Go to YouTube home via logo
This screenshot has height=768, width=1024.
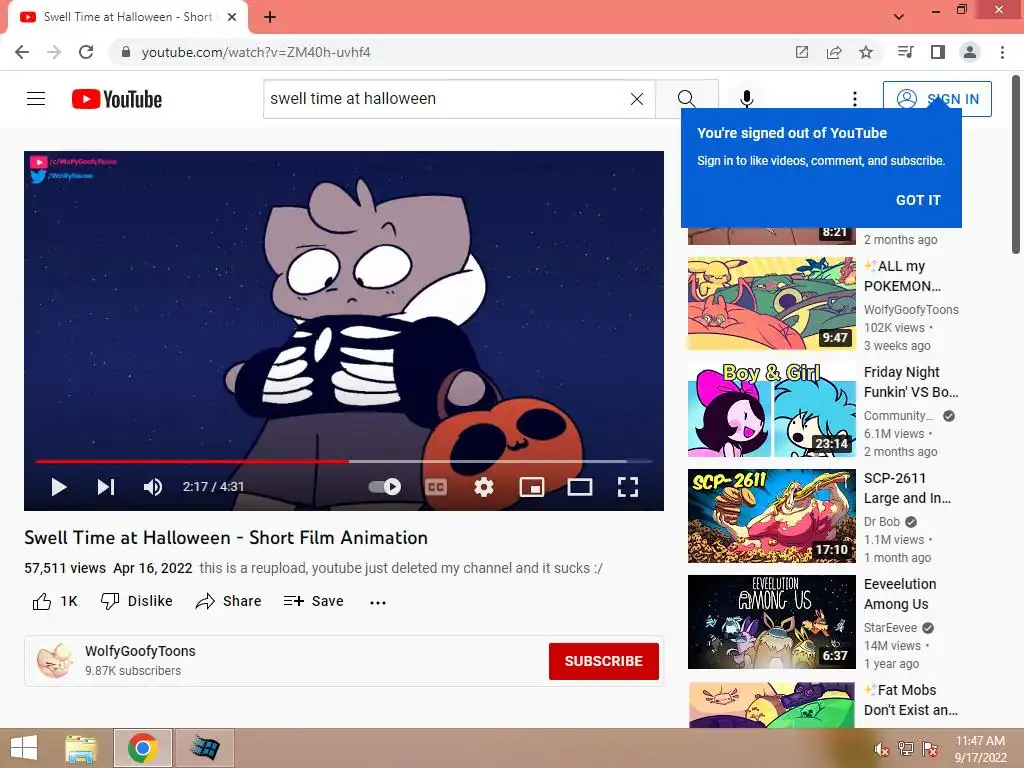[x=117, y=99]
